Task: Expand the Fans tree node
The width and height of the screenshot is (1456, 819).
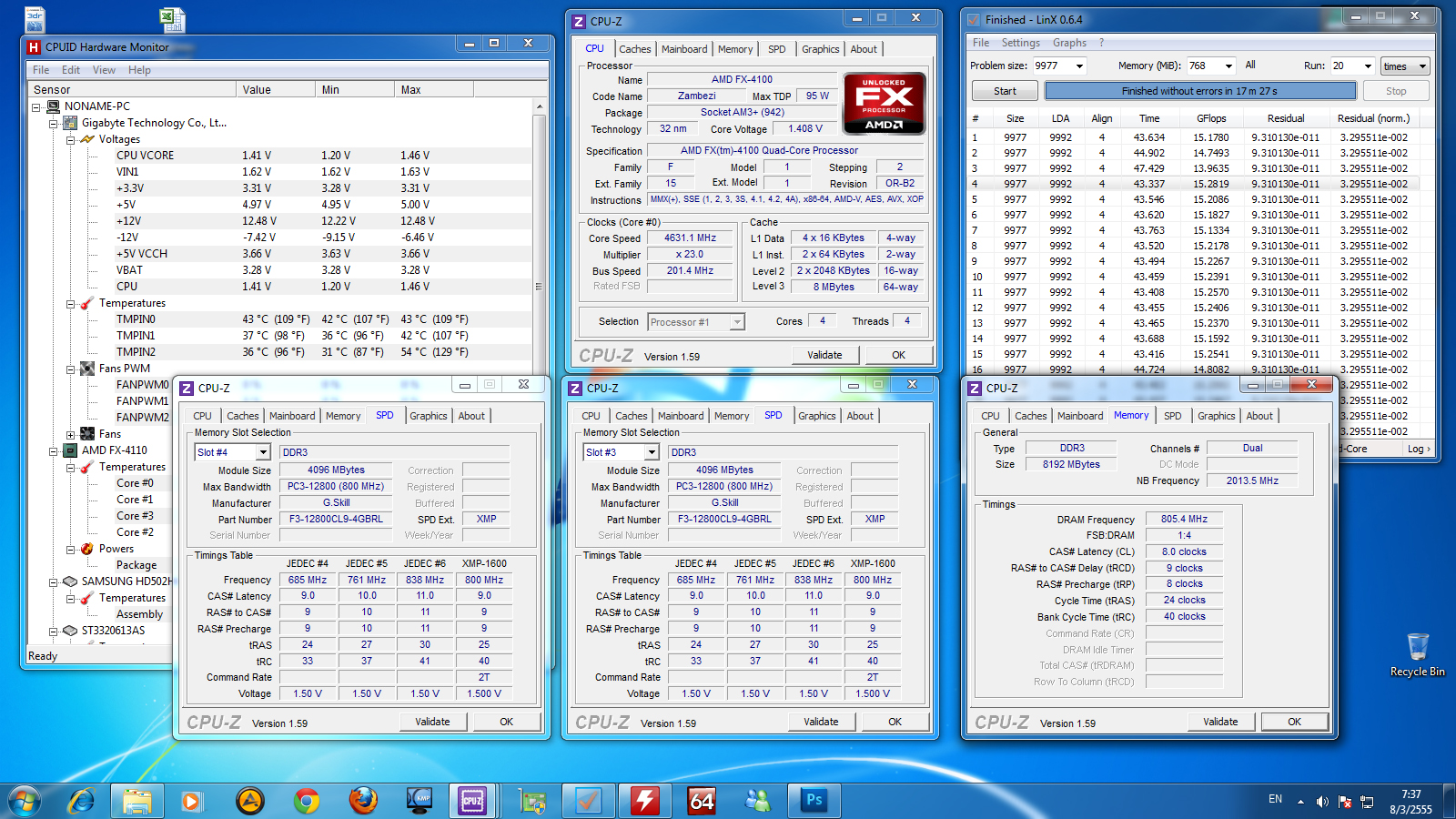Action: point(70,434)
